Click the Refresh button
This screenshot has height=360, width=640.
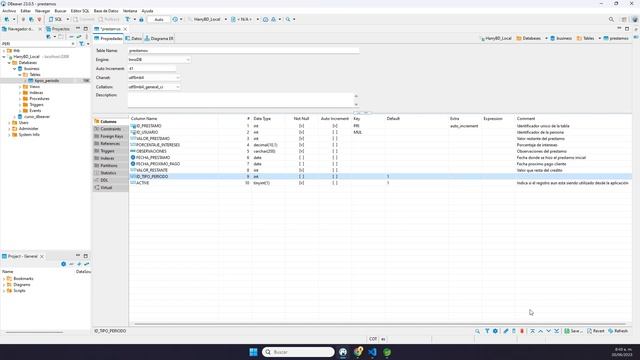[618, 331]
